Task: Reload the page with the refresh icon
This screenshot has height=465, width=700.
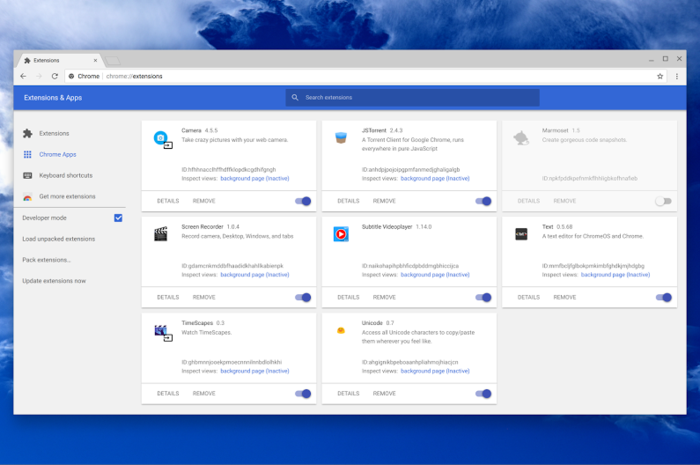Action: pos(54,76)
